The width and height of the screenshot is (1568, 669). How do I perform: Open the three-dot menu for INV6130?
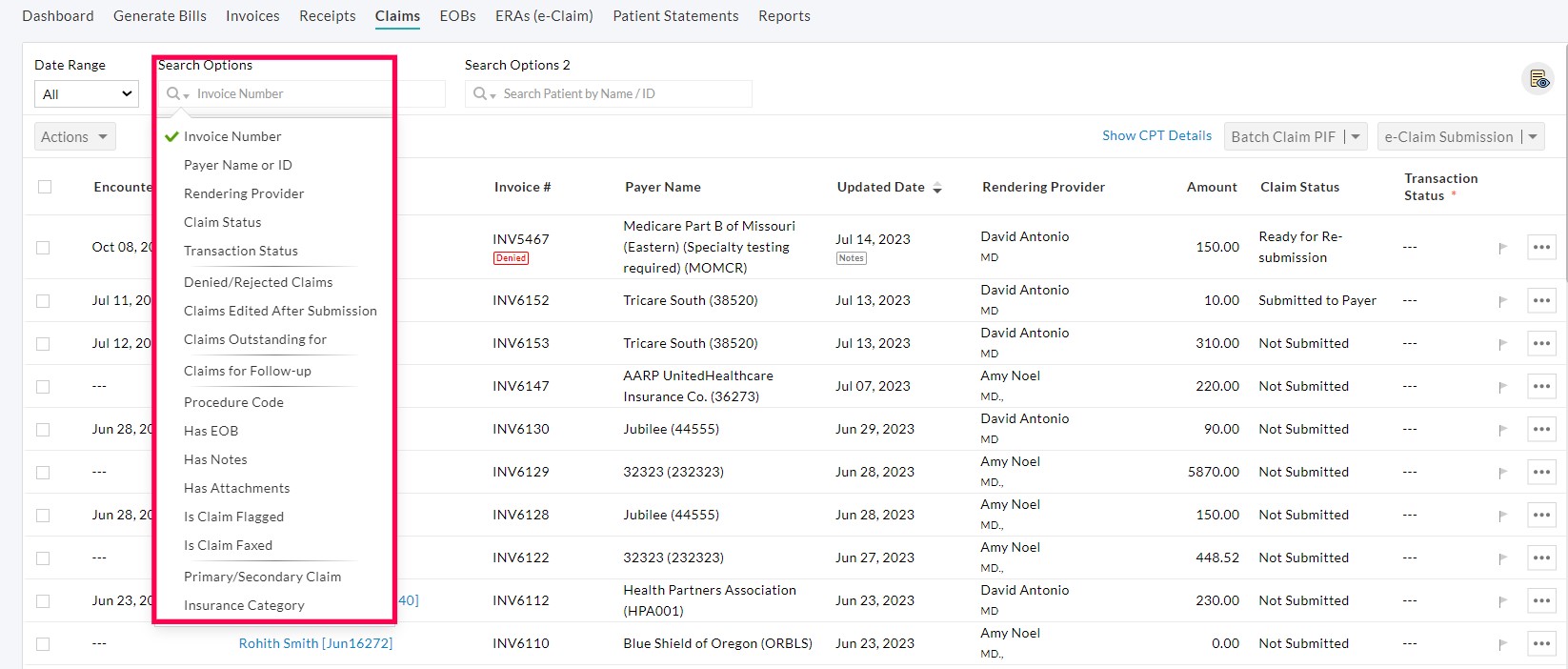pos(1541,429)
